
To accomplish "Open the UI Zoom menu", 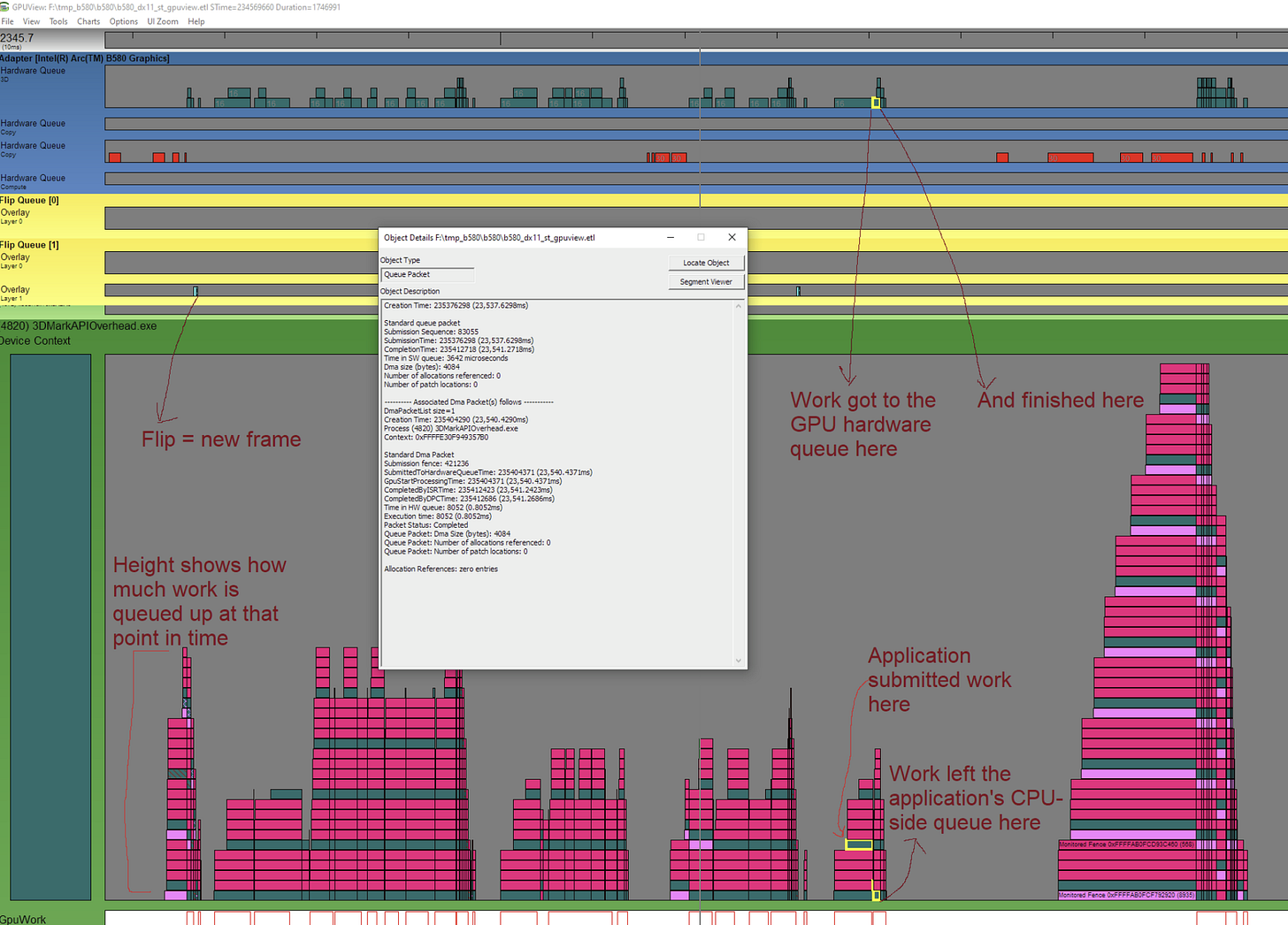I will click(163, 21).
